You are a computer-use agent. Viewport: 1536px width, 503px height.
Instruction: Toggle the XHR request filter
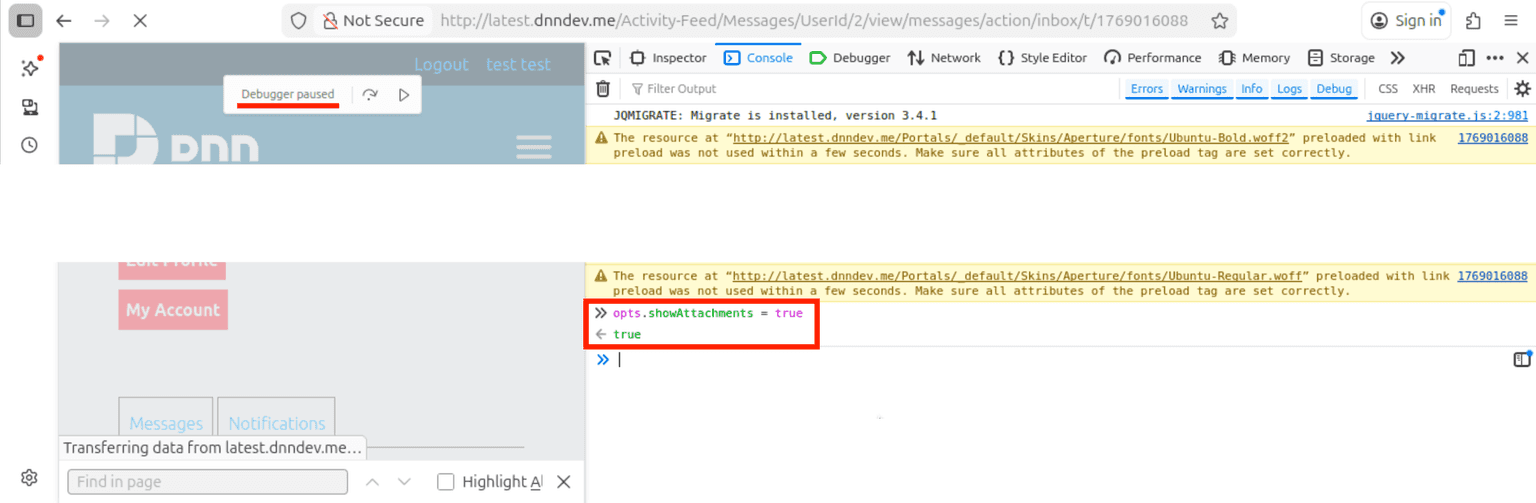[1424, 89]
